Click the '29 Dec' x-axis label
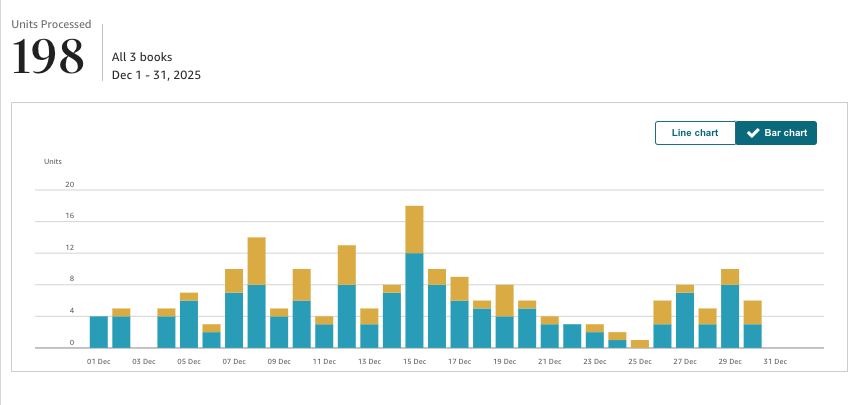This screenshot has width=853, height=405. [x=730, y=361]
